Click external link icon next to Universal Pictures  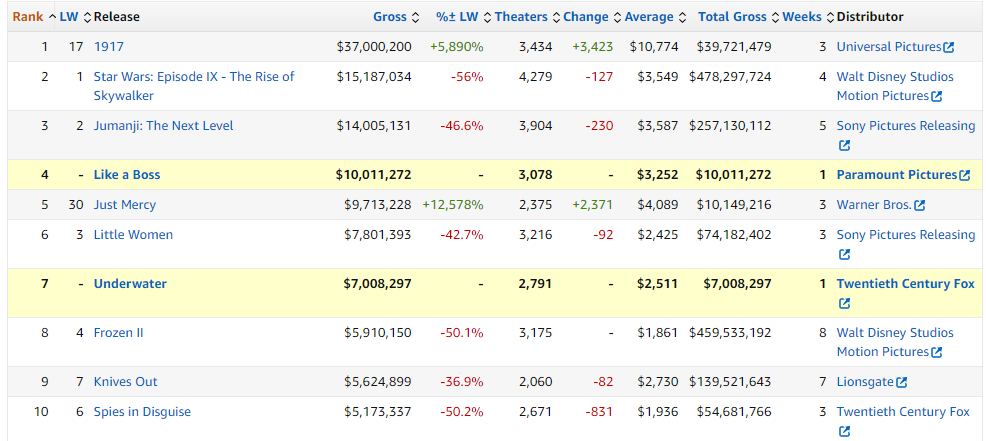[x=949, y=47]
